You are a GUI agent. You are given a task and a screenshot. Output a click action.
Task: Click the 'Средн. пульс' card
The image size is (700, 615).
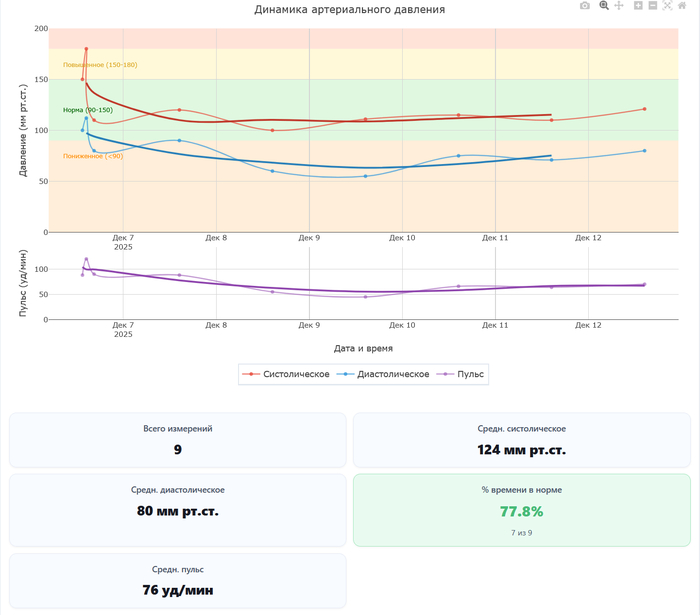click(x=178, y=581)
